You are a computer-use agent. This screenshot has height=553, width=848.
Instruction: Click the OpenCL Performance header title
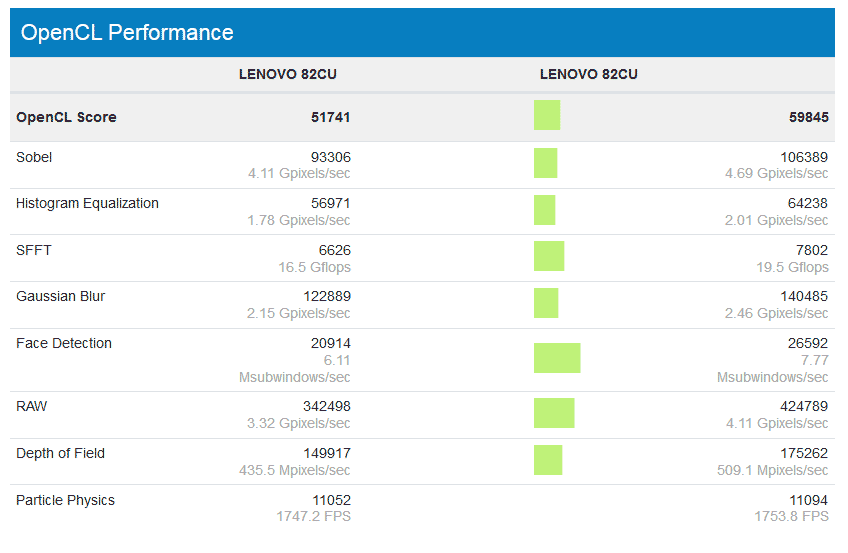(x=127, y=33)
